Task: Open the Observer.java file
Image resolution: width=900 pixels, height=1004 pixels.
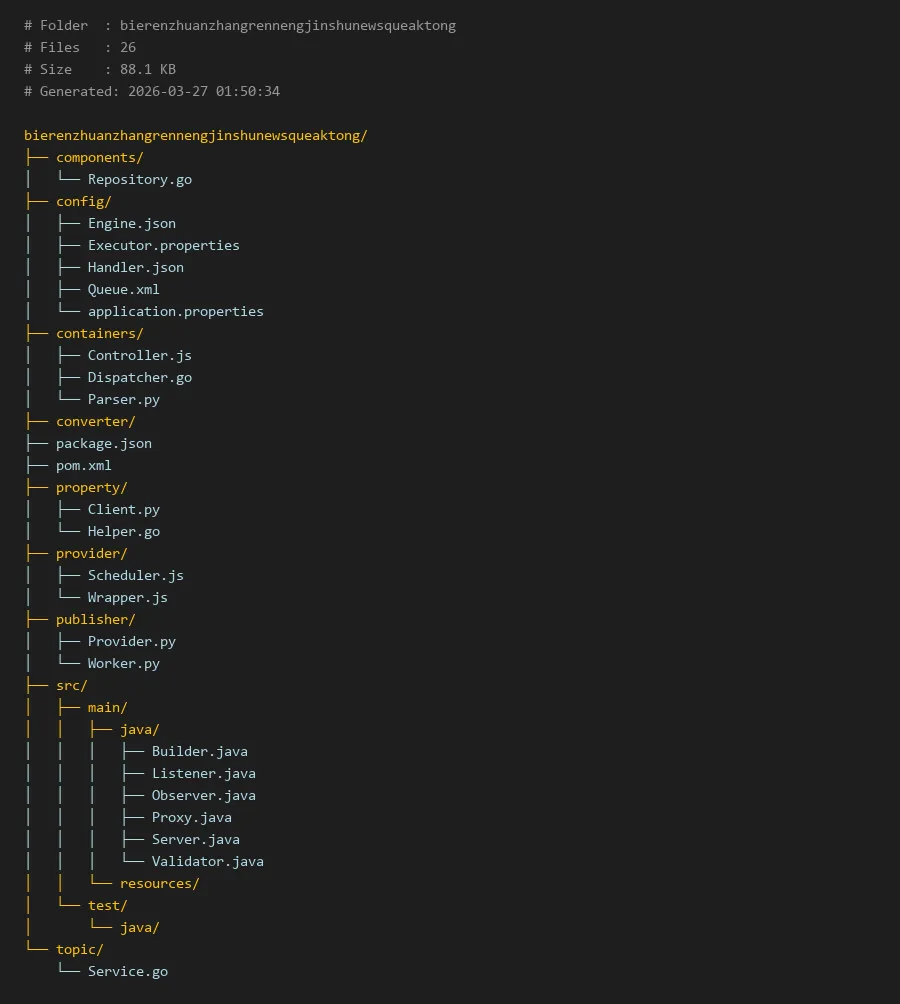Action: [203, 795]
